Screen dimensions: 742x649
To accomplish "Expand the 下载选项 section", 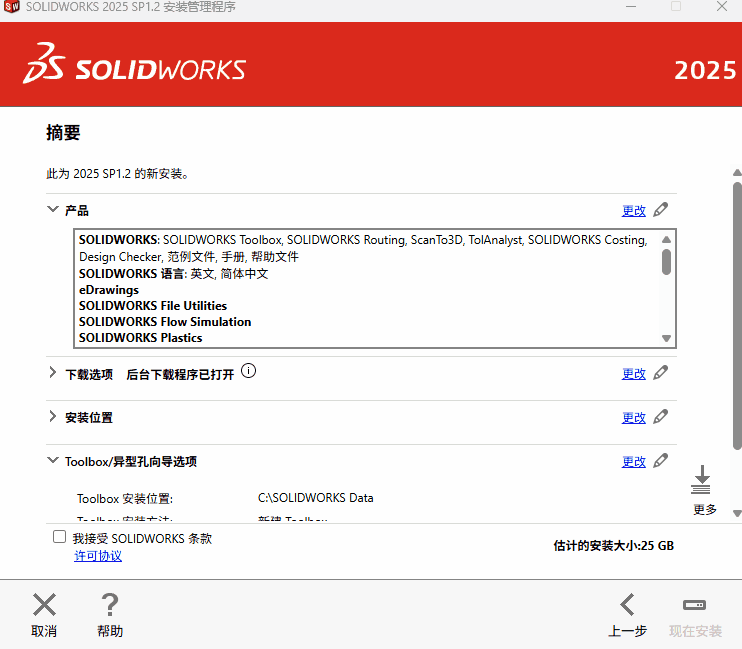I will point(53,373).
